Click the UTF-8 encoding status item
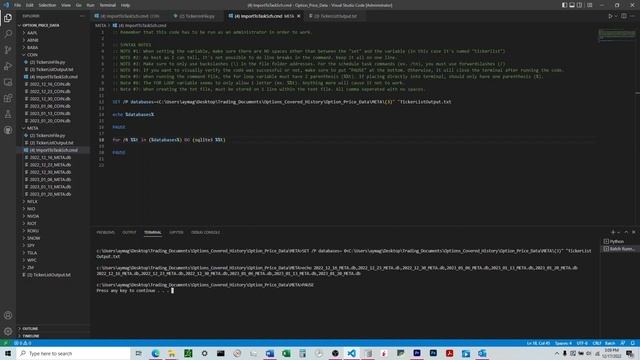Image resolution: width=640 pixels, height=360 pixels. (582, 343)
